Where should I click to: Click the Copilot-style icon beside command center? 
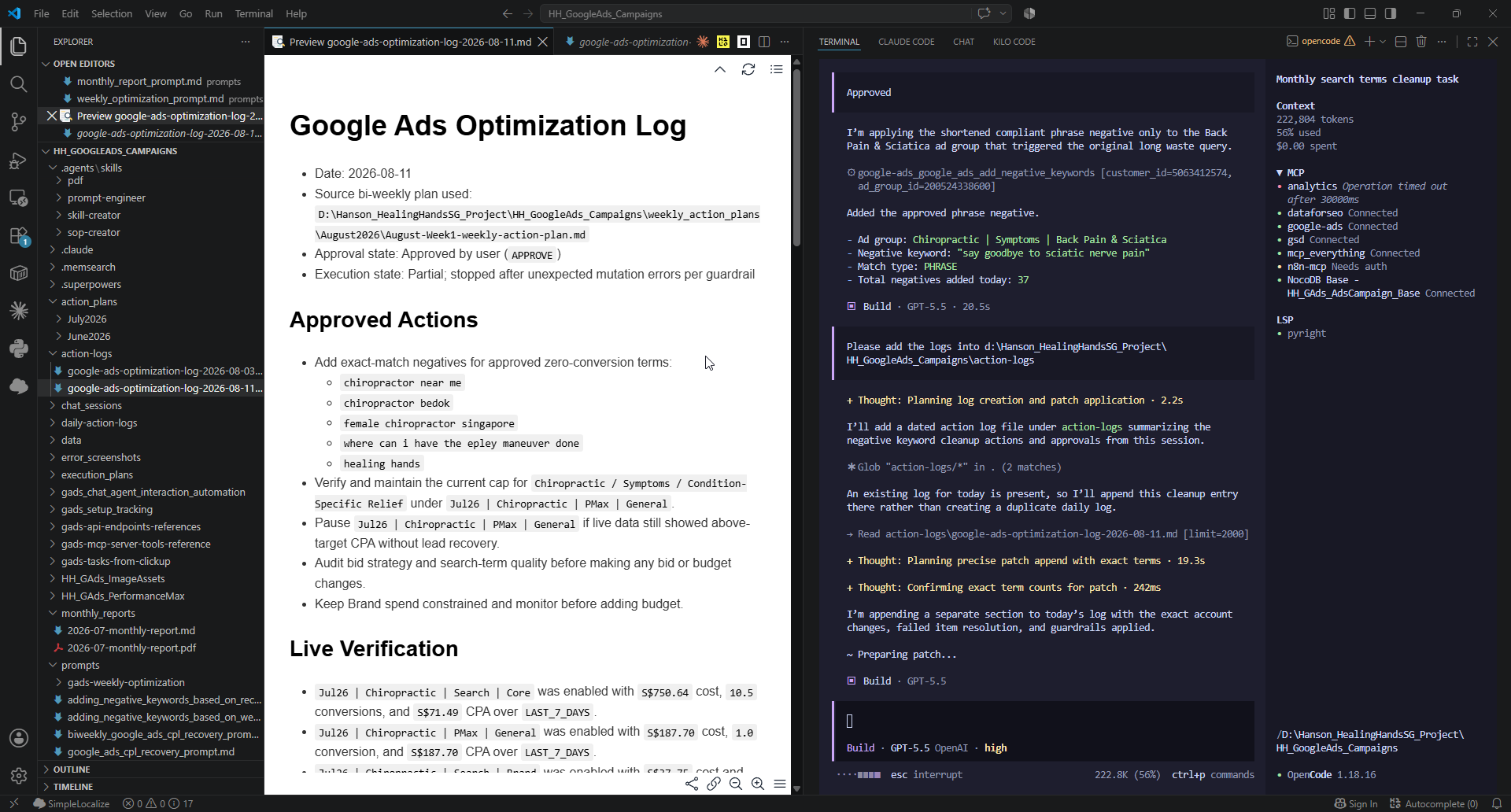point(1029,13)
